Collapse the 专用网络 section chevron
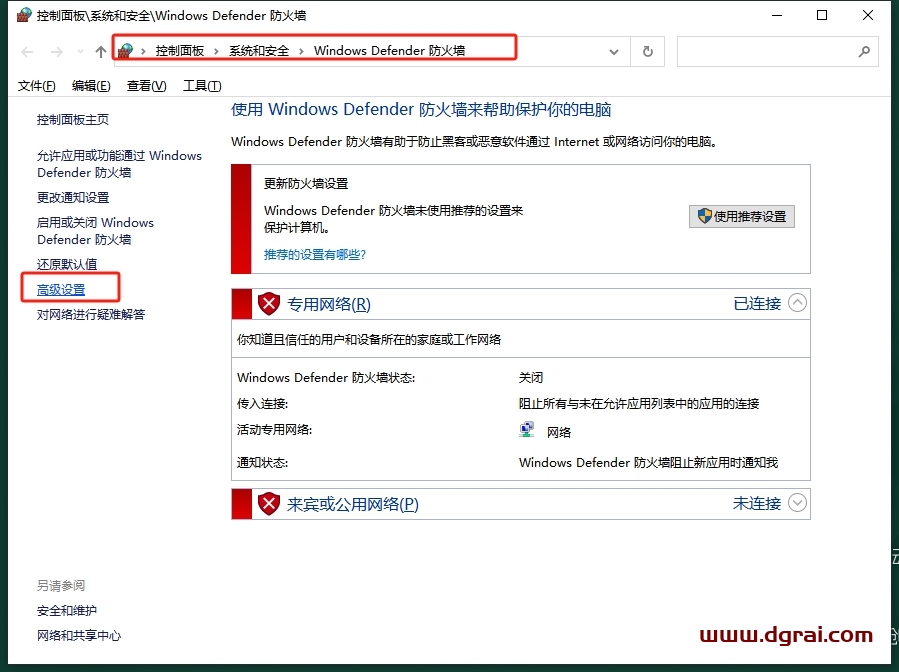This screenshot has height=672, width=899. click(x=797, y=303)
